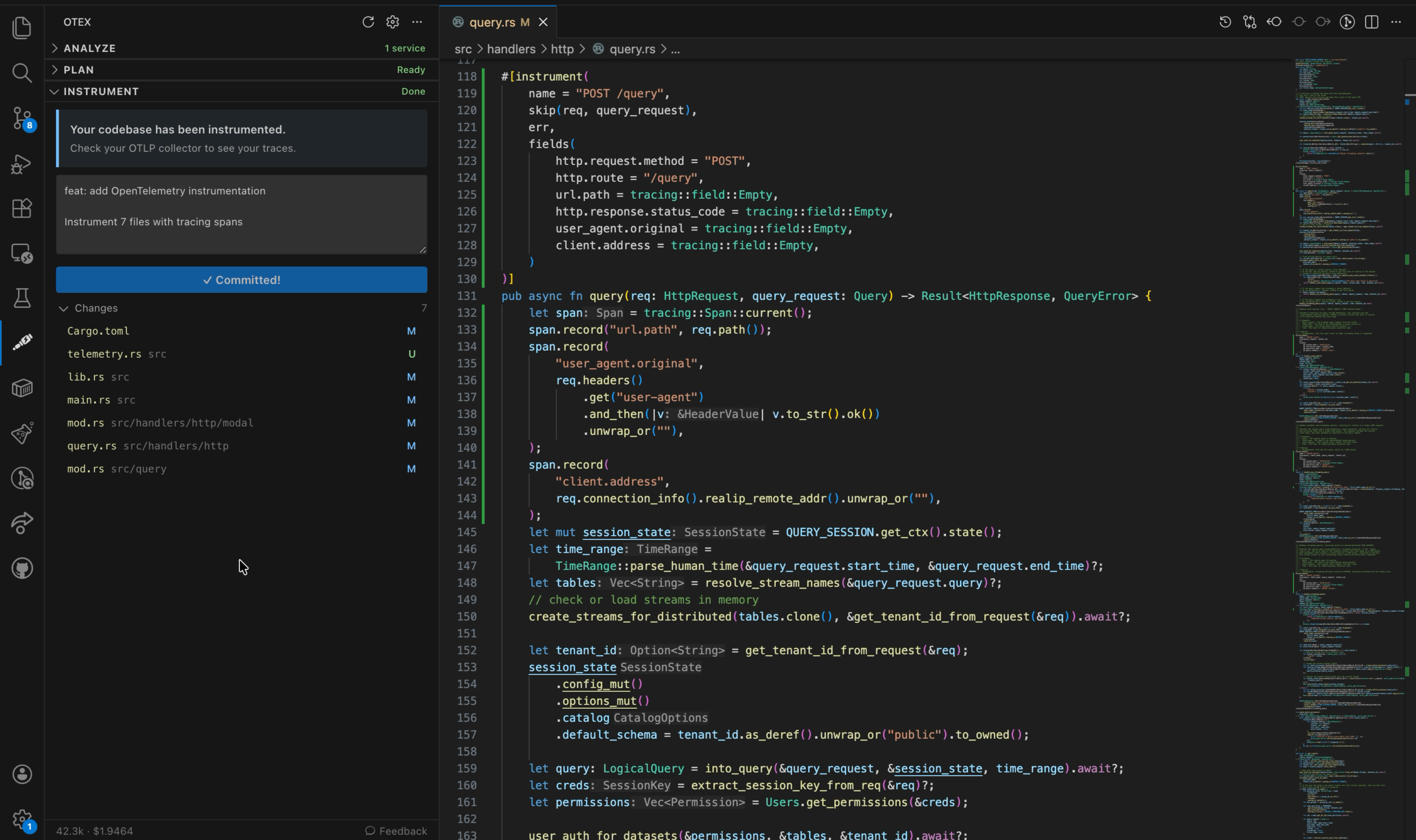Open the Explorer view in activity bar
This screenshot has height=840, width=1416.
point(22,27)
